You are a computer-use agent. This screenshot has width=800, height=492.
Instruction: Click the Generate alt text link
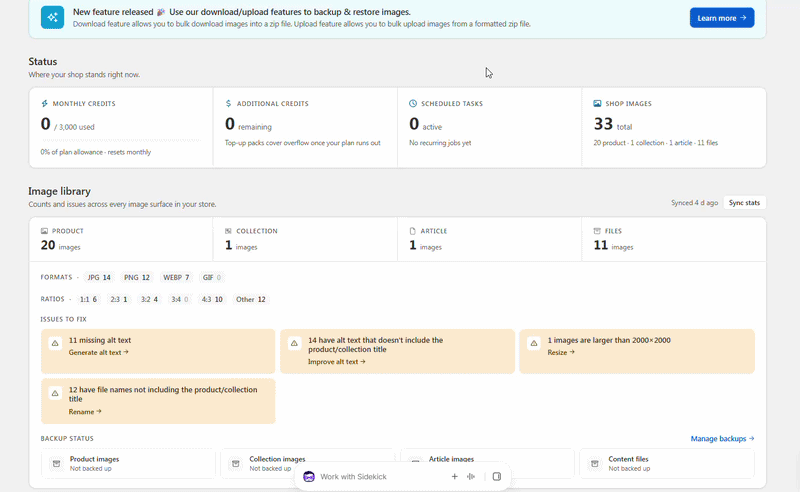[98, 353]
